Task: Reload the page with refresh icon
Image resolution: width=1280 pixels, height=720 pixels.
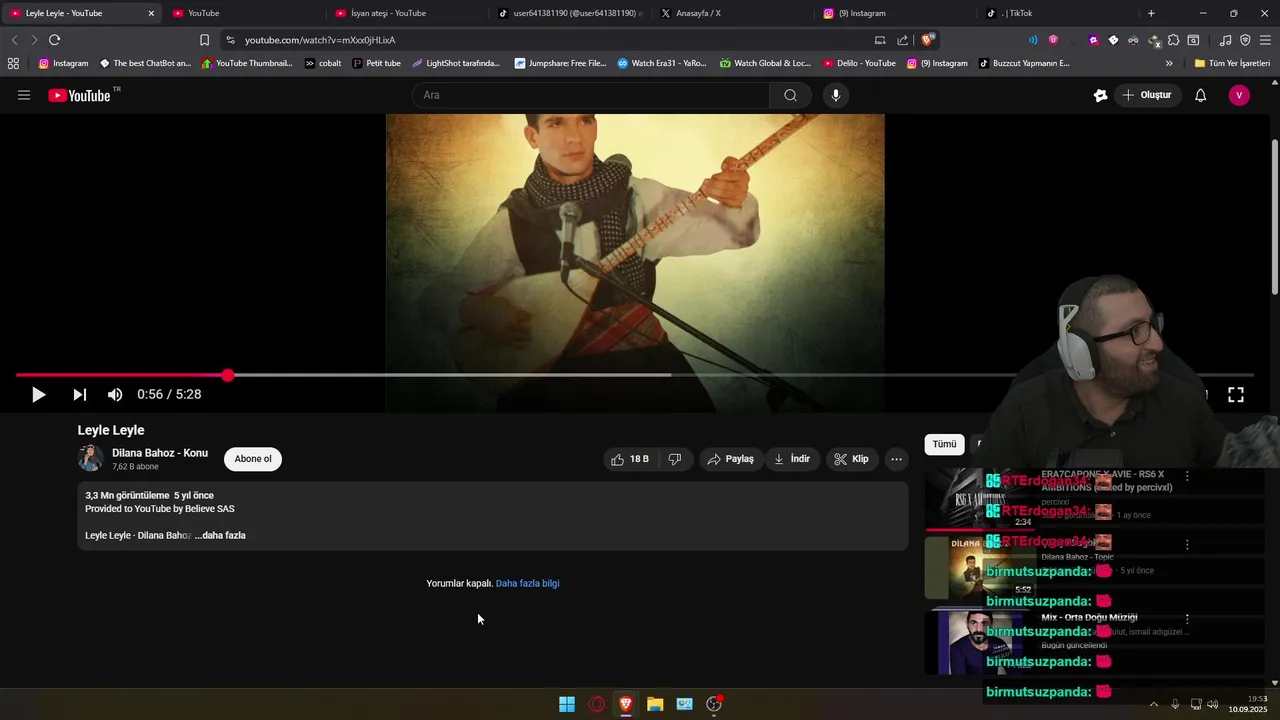Action: tap(54, 40)
